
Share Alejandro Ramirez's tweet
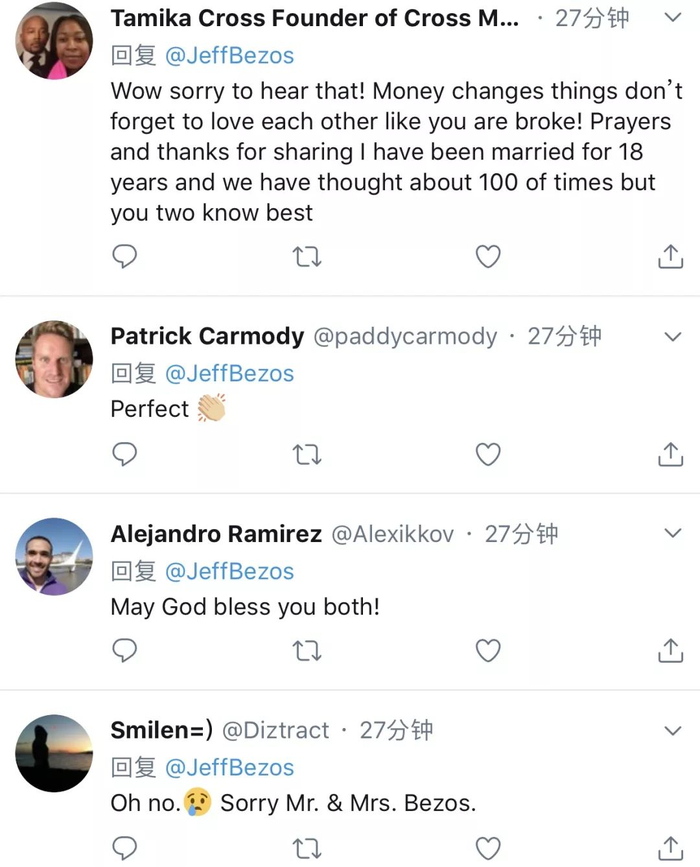669,651
